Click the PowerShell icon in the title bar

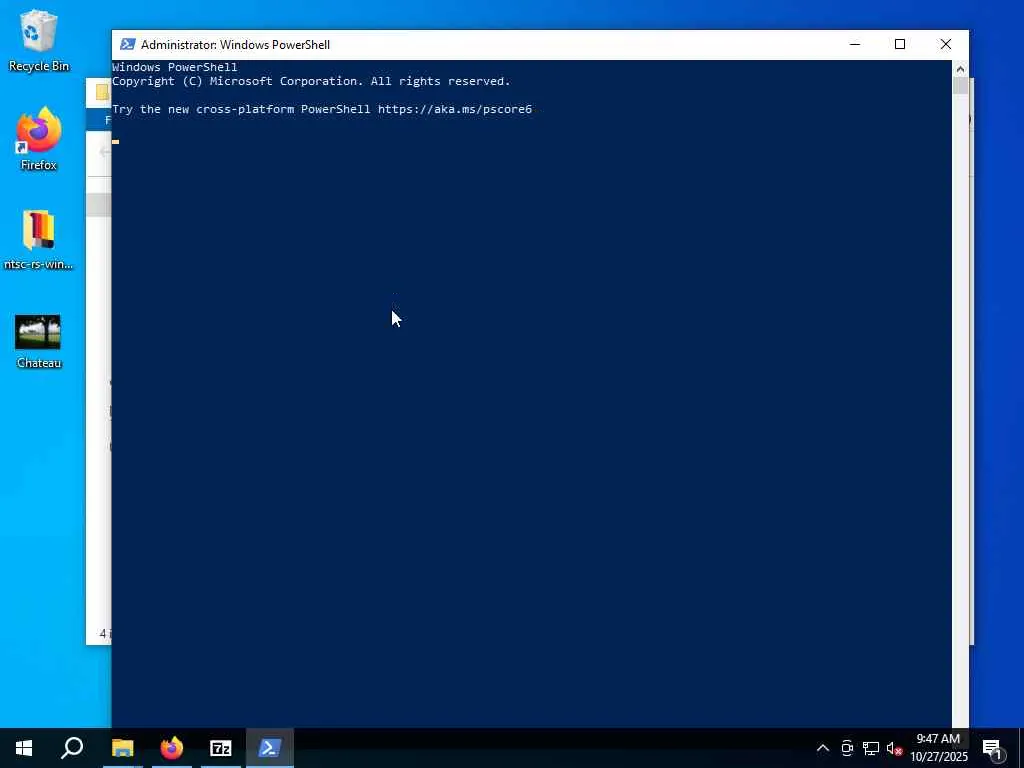[128, 44]
